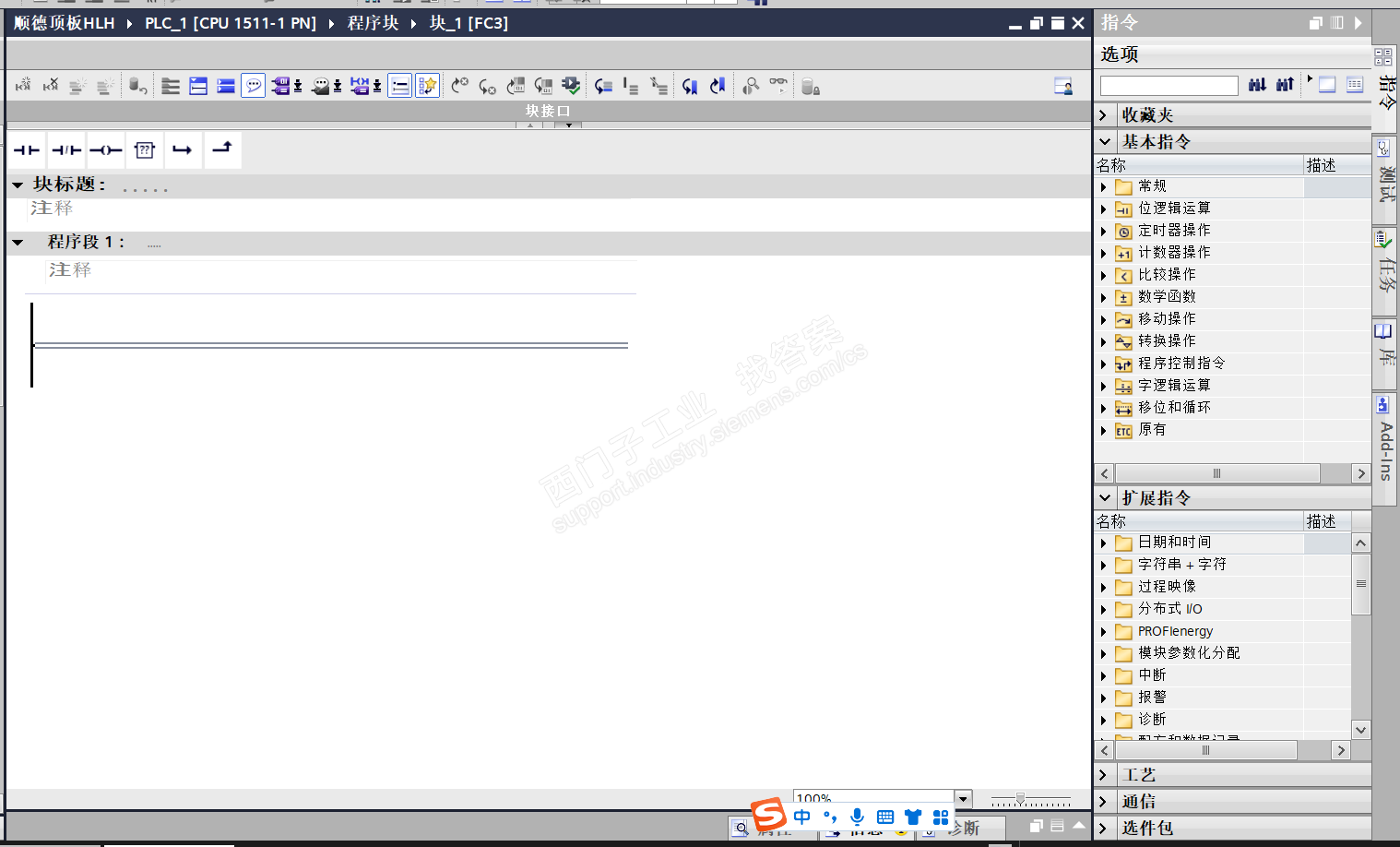
Task: Expand the 通信 section
Action: 1104,802
